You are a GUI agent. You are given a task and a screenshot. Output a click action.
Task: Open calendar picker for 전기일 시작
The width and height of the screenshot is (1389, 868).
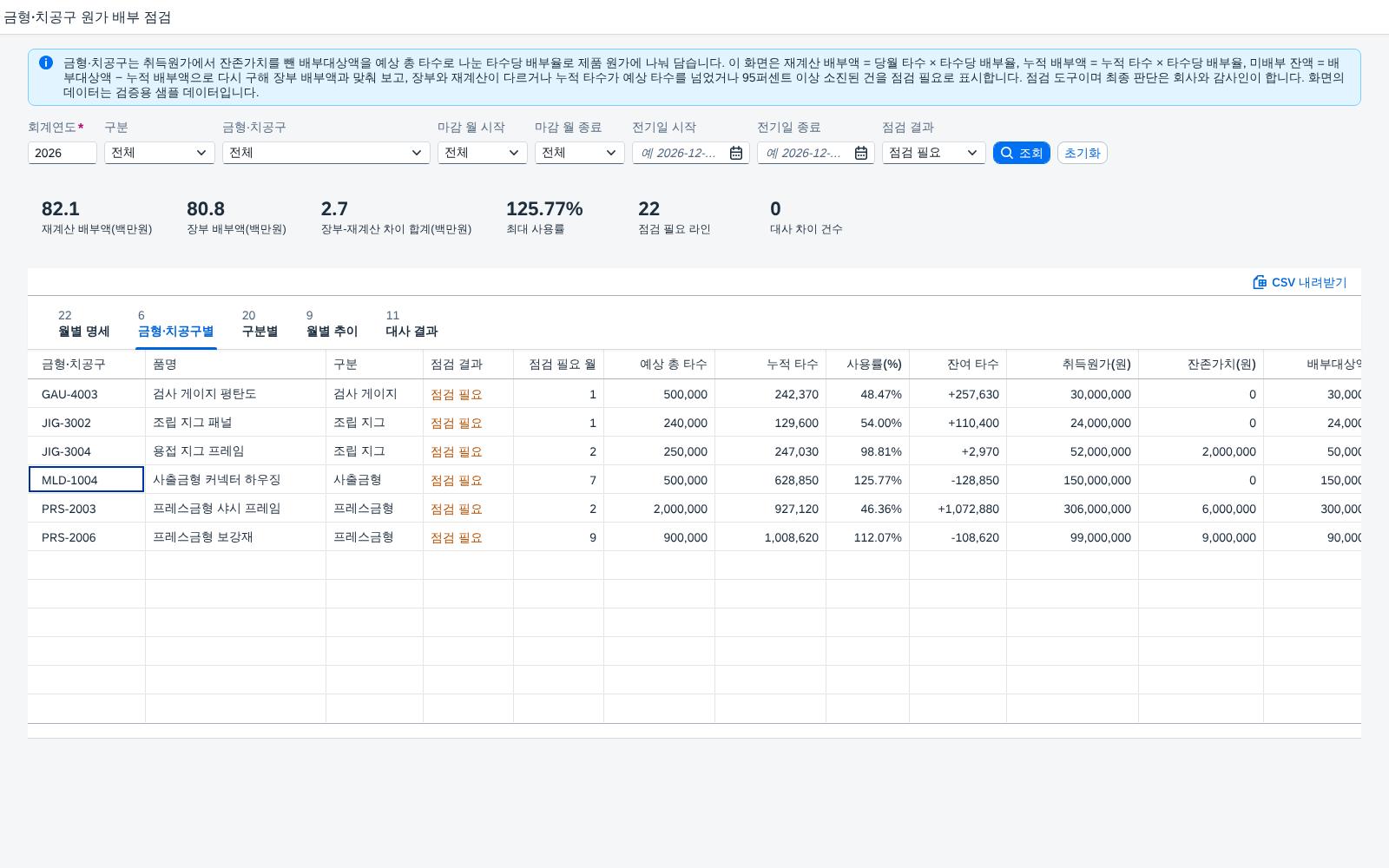coord(736,153)
